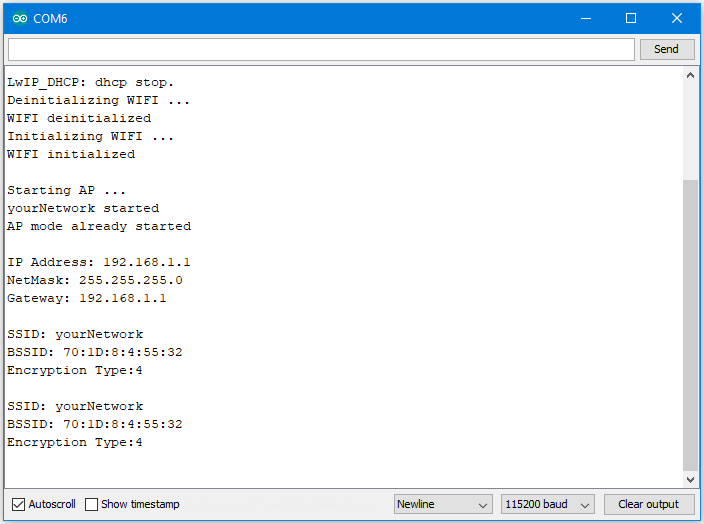704x524 pixels.
Task: Minimize the COM6 window
Action: (585, 18)
